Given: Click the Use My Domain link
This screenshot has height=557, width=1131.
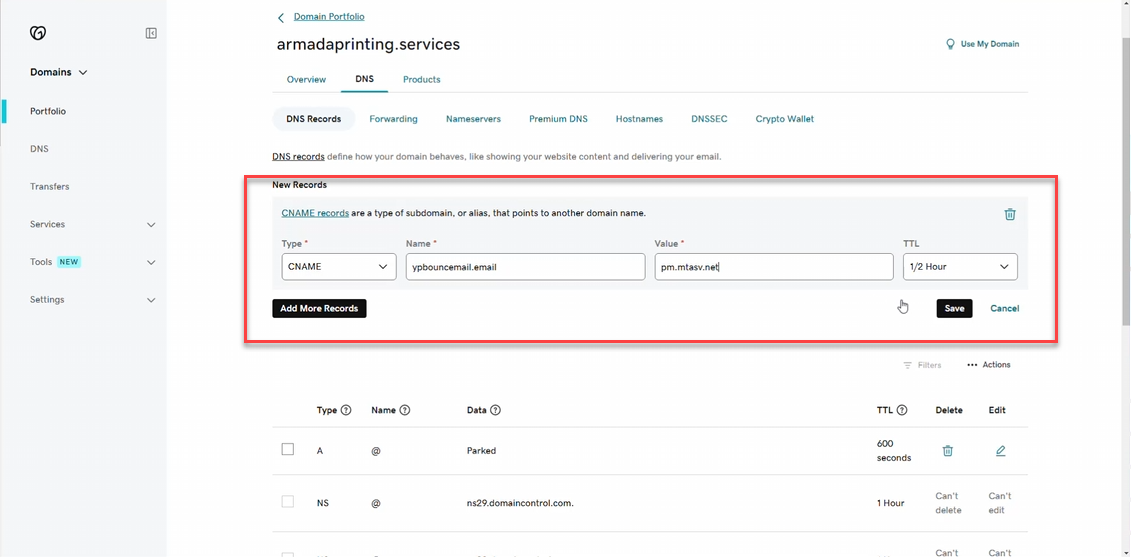Looking at the screenshot, I should point(990,44).
